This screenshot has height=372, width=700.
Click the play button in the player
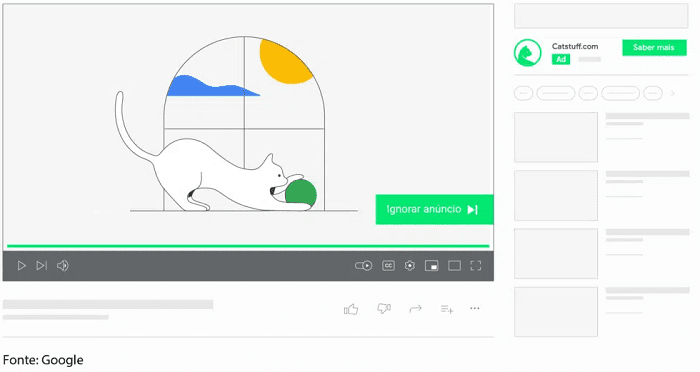pyautogui.click(x=21, y=266)
